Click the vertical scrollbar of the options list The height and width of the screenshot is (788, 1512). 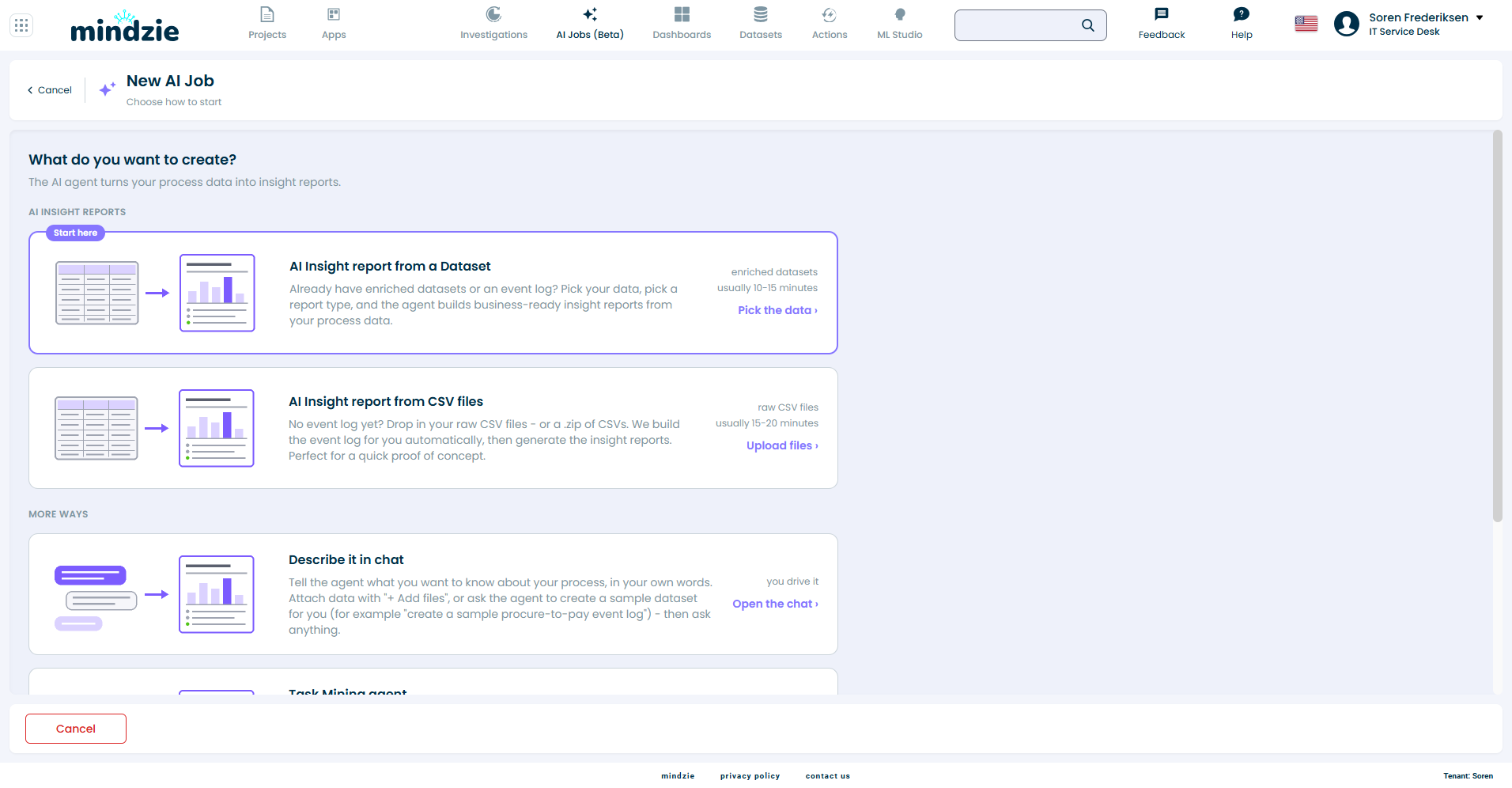tap(1497, 327)
